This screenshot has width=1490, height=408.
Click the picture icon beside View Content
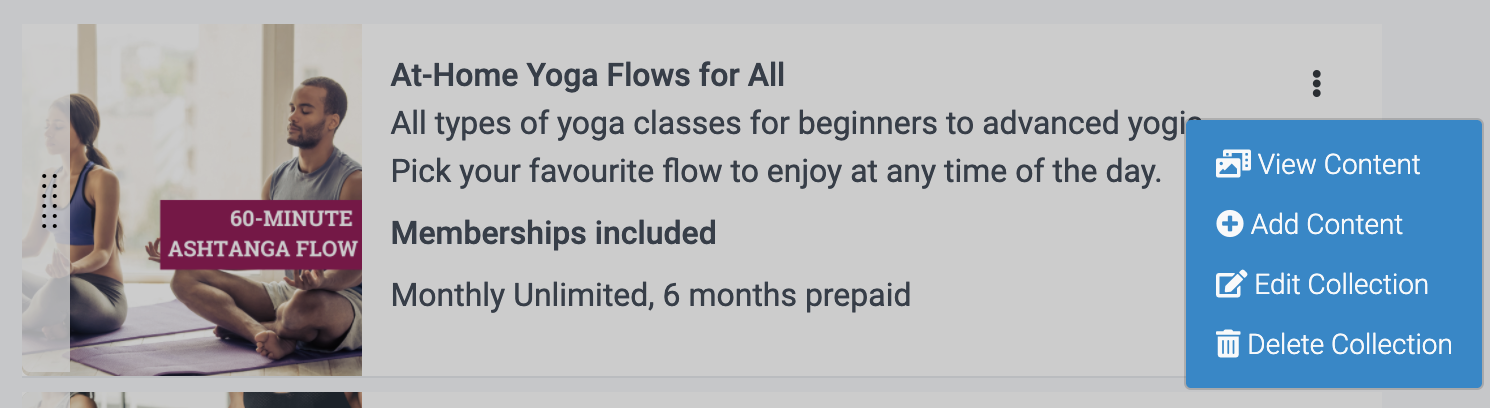click(1233, 164)
